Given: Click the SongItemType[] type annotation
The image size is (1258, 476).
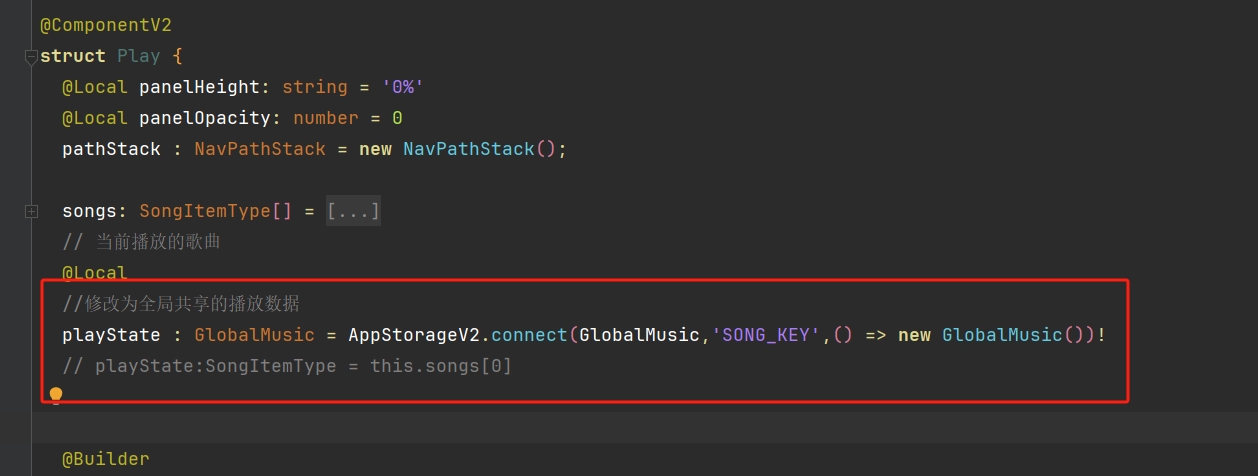Looking at the screenshot, I should 215,211.
